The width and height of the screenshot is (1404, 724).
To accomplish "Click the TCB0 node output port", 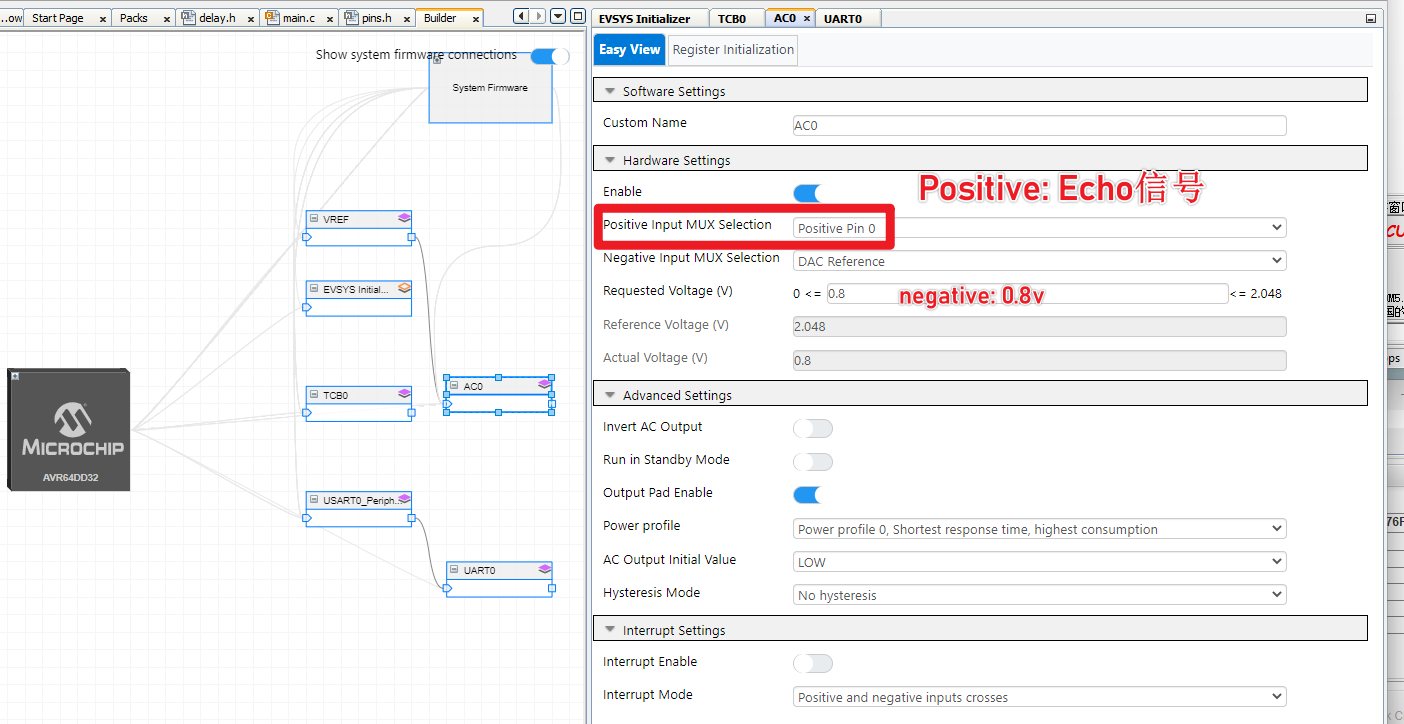I will [x=411, y=413].
